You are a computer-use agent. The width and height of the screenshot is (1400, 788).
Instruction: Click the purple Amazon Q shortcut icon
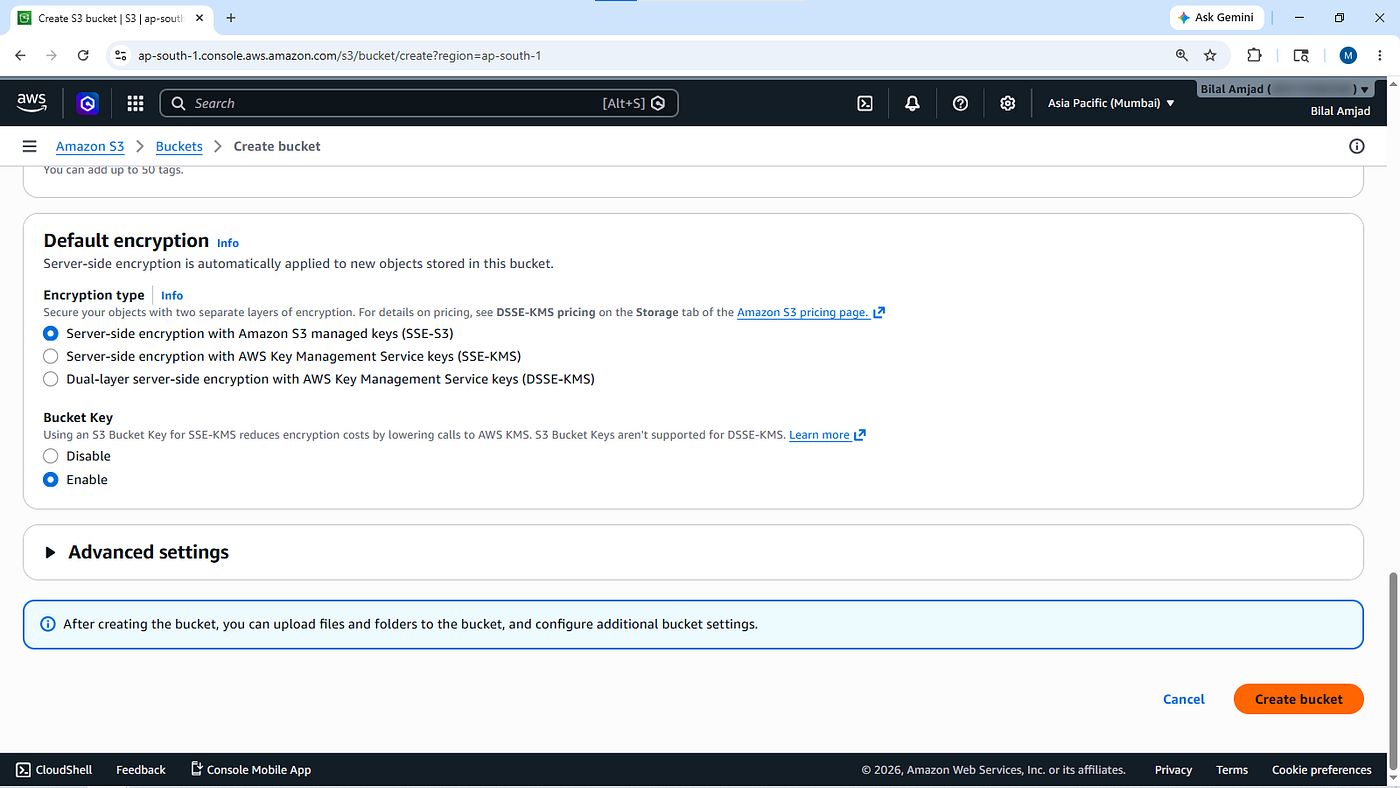[88, 103]
